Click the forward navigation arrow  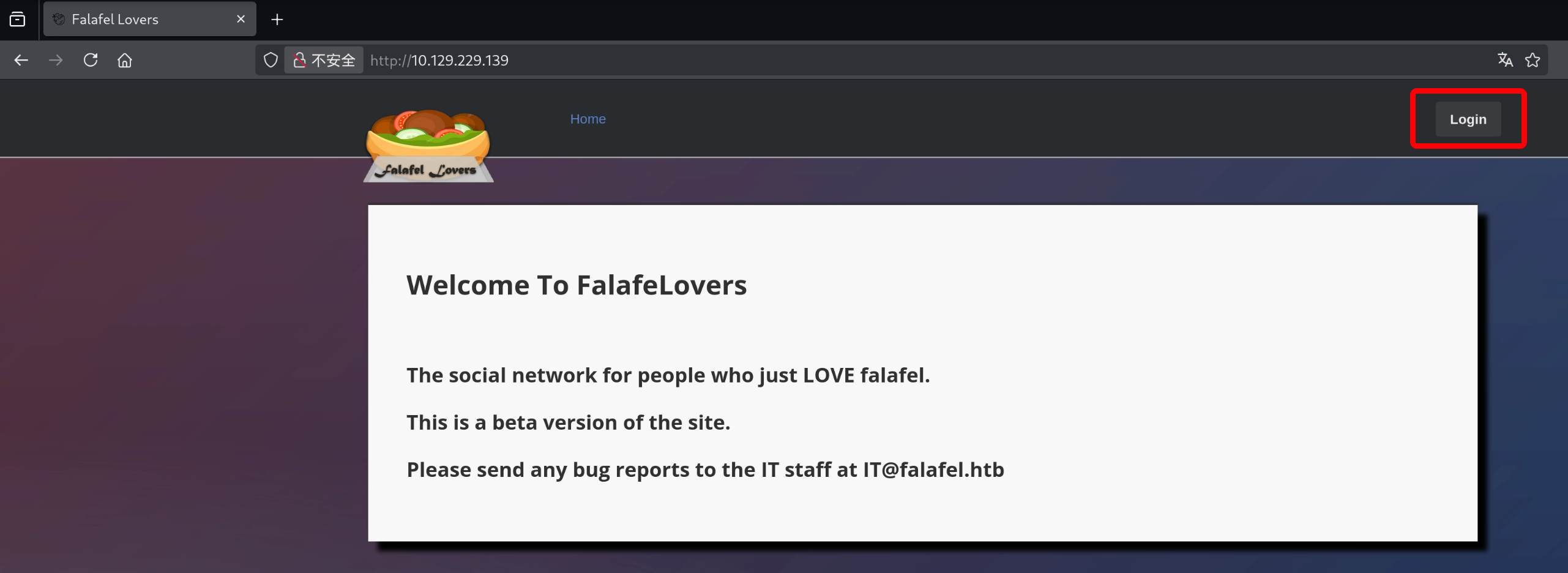click(56, 60)
